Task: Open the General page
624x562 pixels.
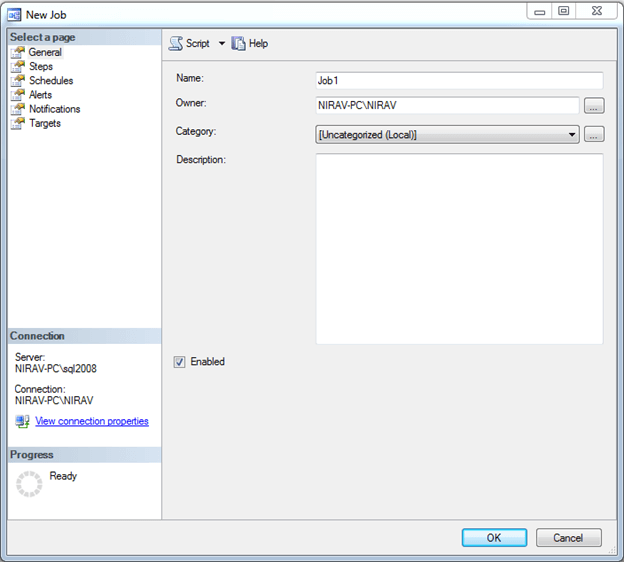Action: [x=45, y=52]
